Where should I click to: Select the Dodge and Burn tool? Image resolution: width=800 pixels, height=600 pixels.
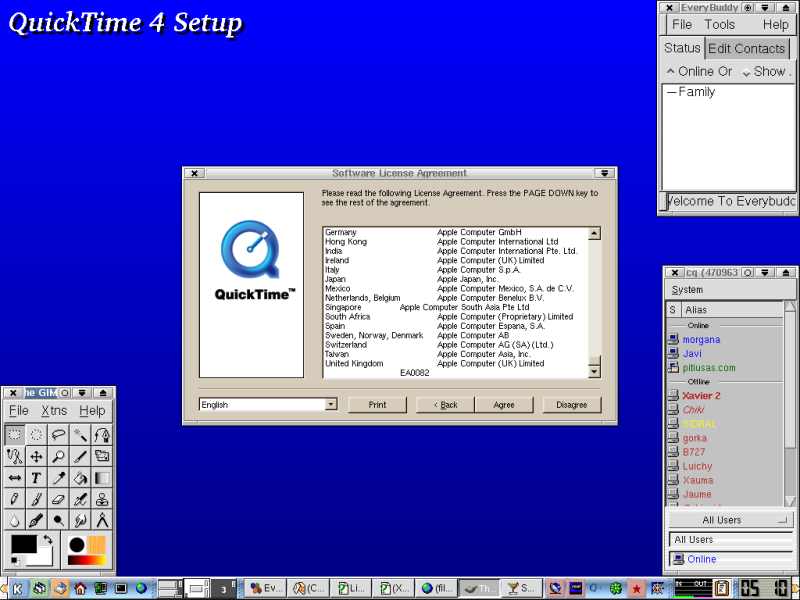tap(58, 520)
